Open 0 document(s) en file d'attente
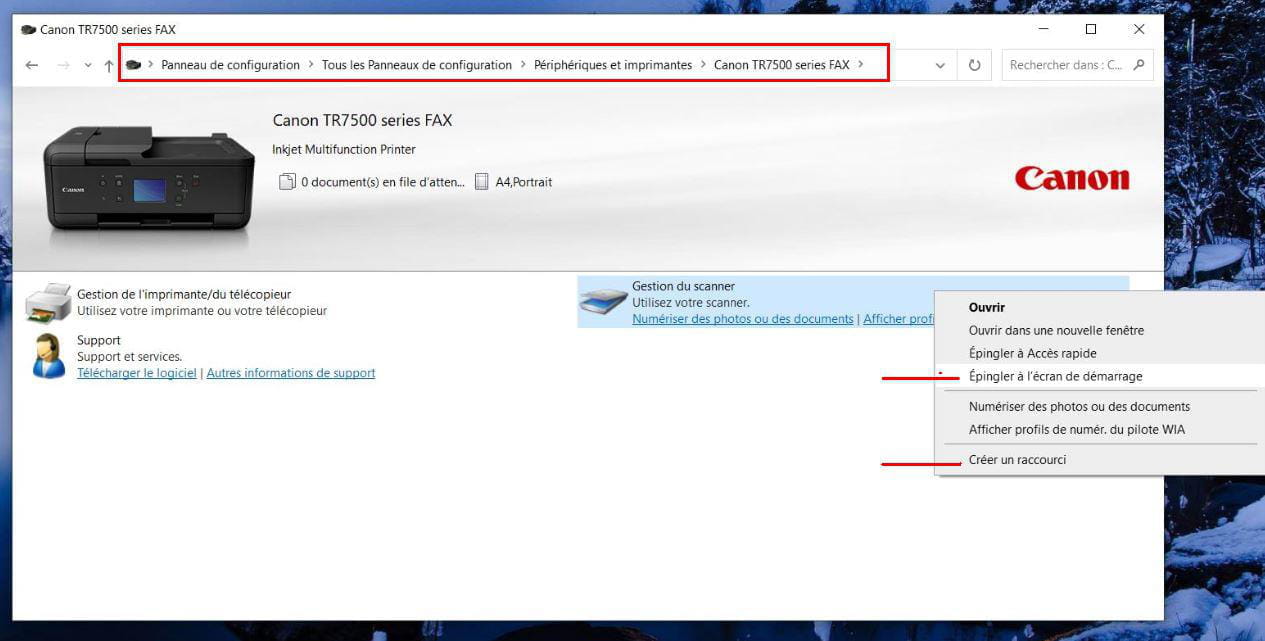Image resolution: width=1265 pixels, height=641 pixels. (383, 182)
